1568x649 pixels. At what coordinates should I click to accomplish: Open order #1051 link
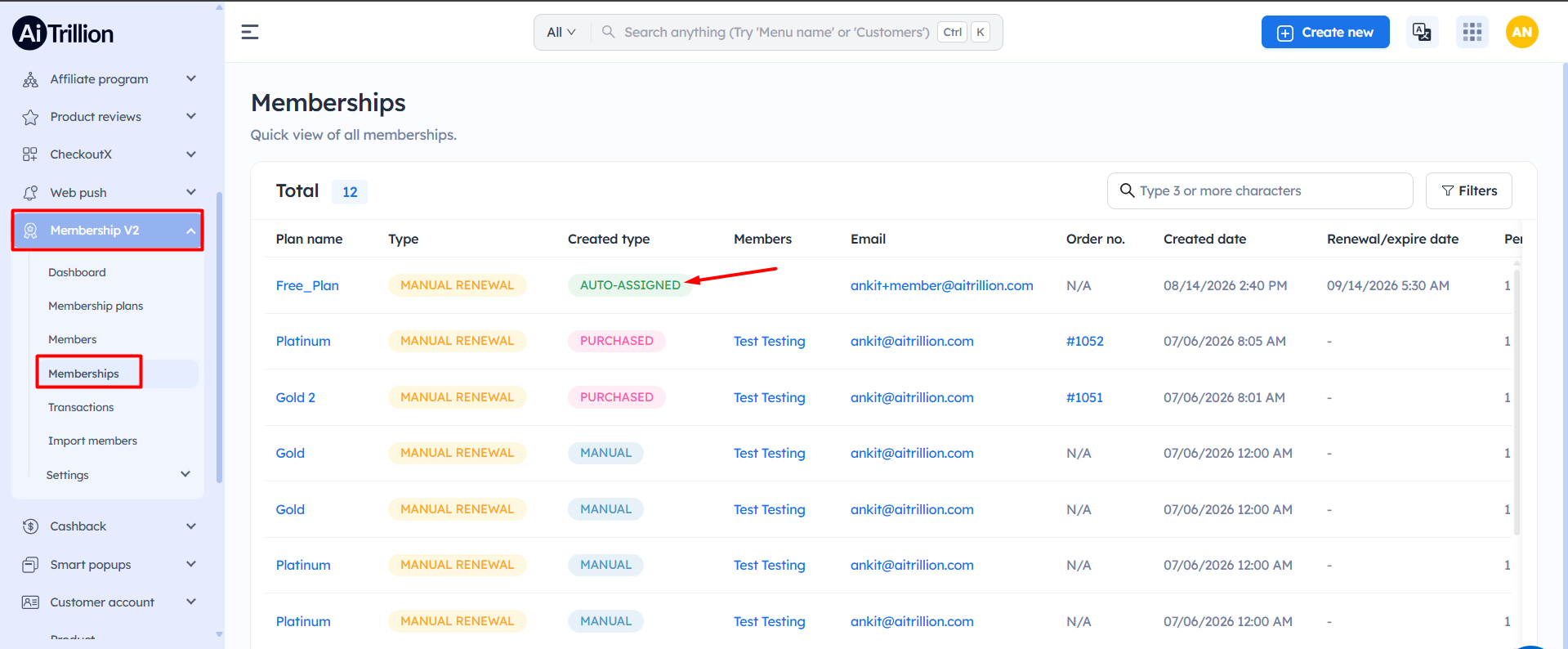point(1085,397)
